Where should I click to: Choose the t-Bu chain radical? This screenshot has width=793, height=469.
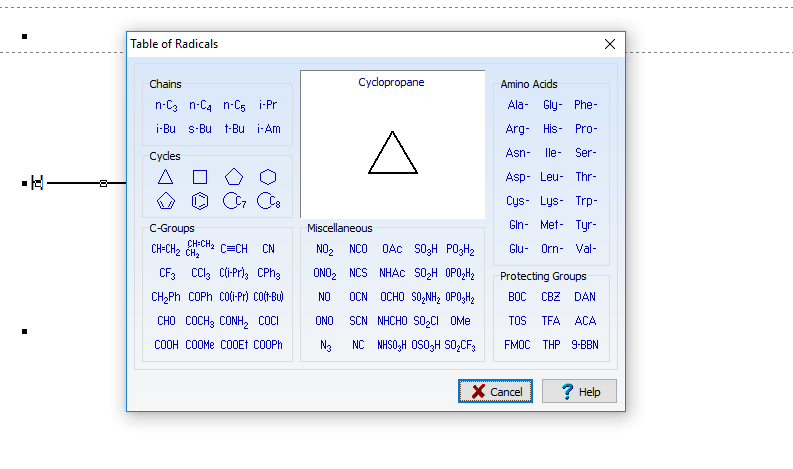[234, 129]
